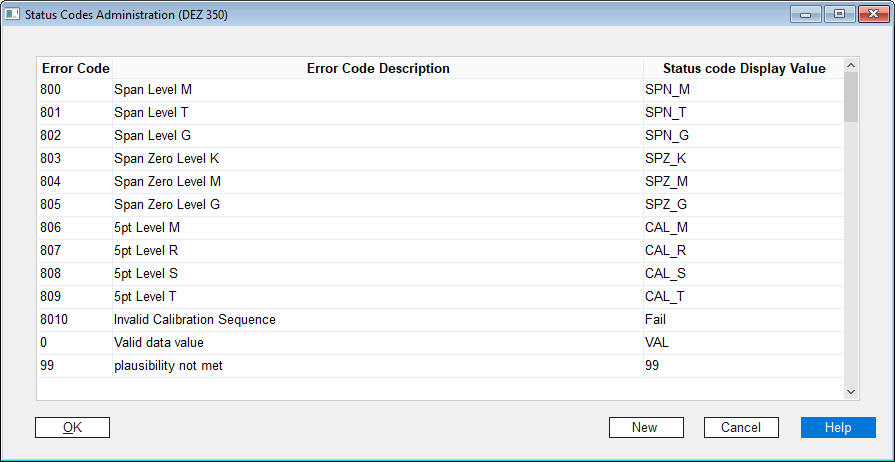Open Help for status codes

[838, 427]
